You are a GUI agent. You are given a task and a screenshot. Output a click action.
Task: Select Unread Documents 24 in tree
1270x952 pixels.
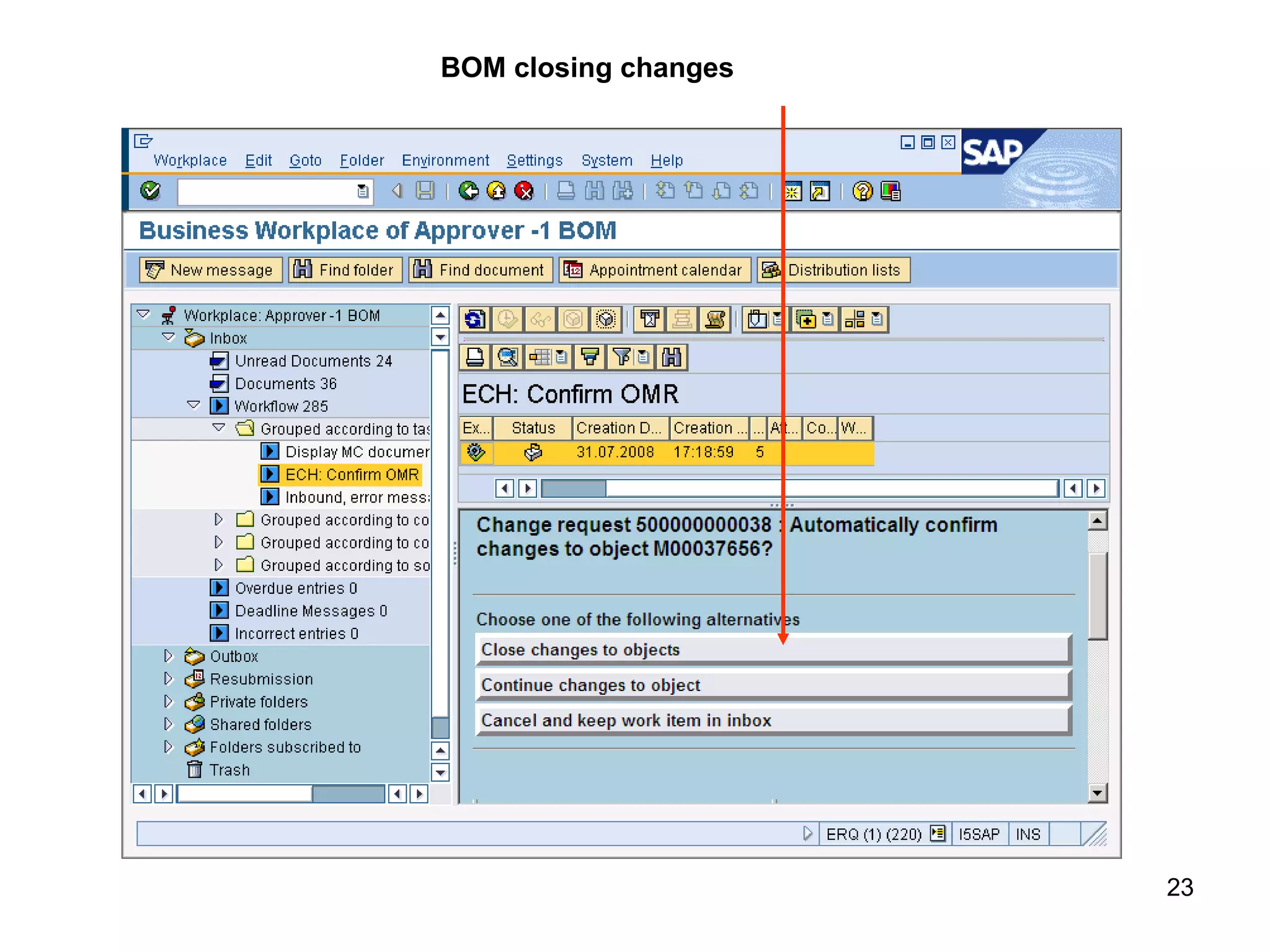[x=313, y=361]
